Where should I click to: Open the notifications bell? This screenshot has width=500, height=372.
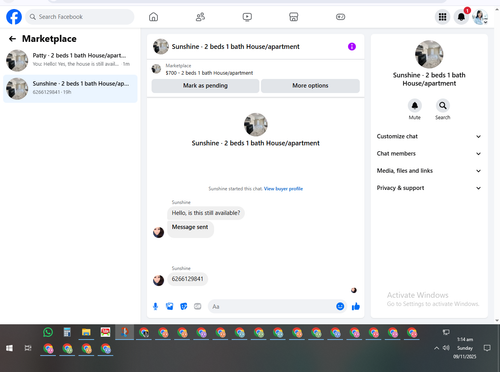click(461, 17)
